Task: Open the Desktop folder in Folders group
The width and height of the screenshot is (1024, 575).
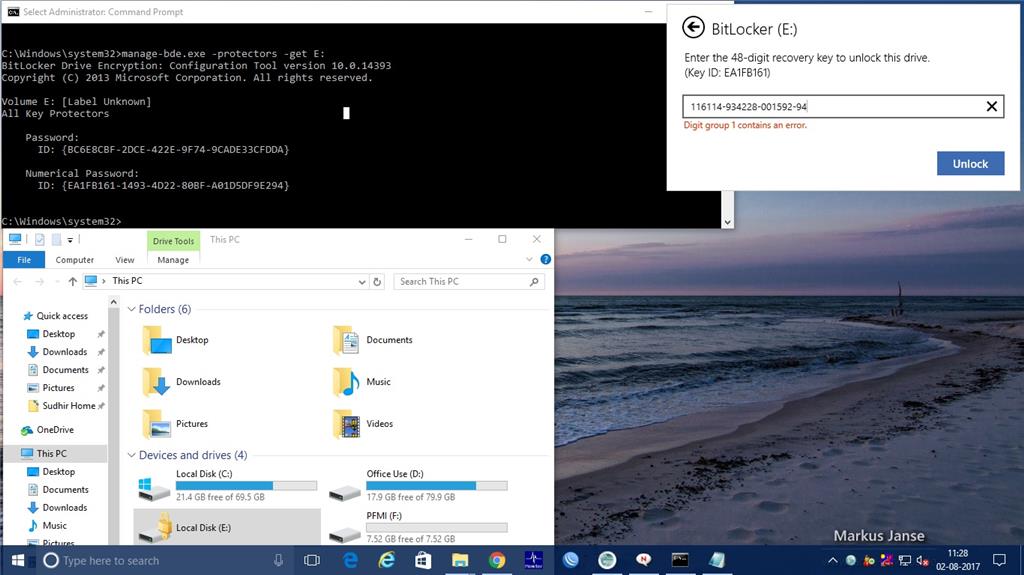Action: [176, 340]
